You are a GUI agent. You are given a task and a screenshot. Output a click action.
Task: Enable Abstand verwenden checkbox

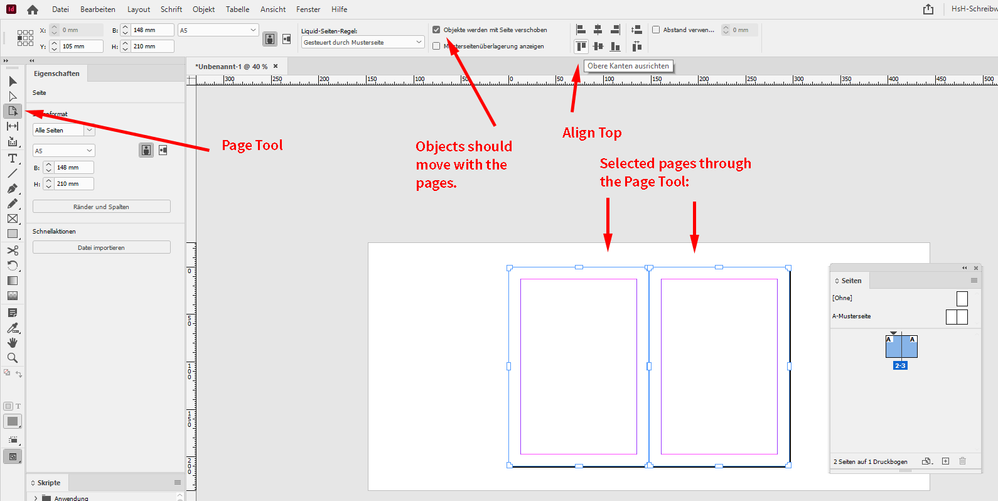click(x=656, y=29)
